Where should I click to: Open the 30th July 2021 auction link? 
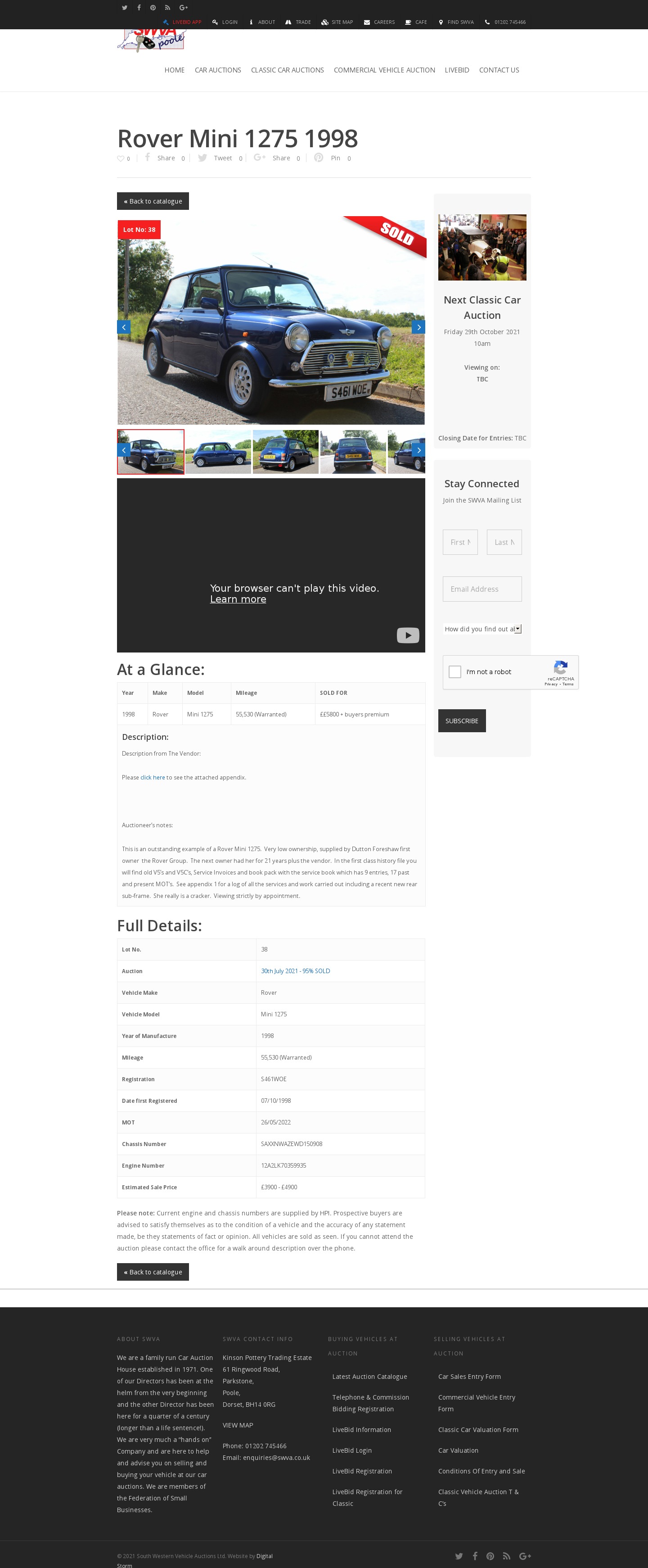pos(296,971)
